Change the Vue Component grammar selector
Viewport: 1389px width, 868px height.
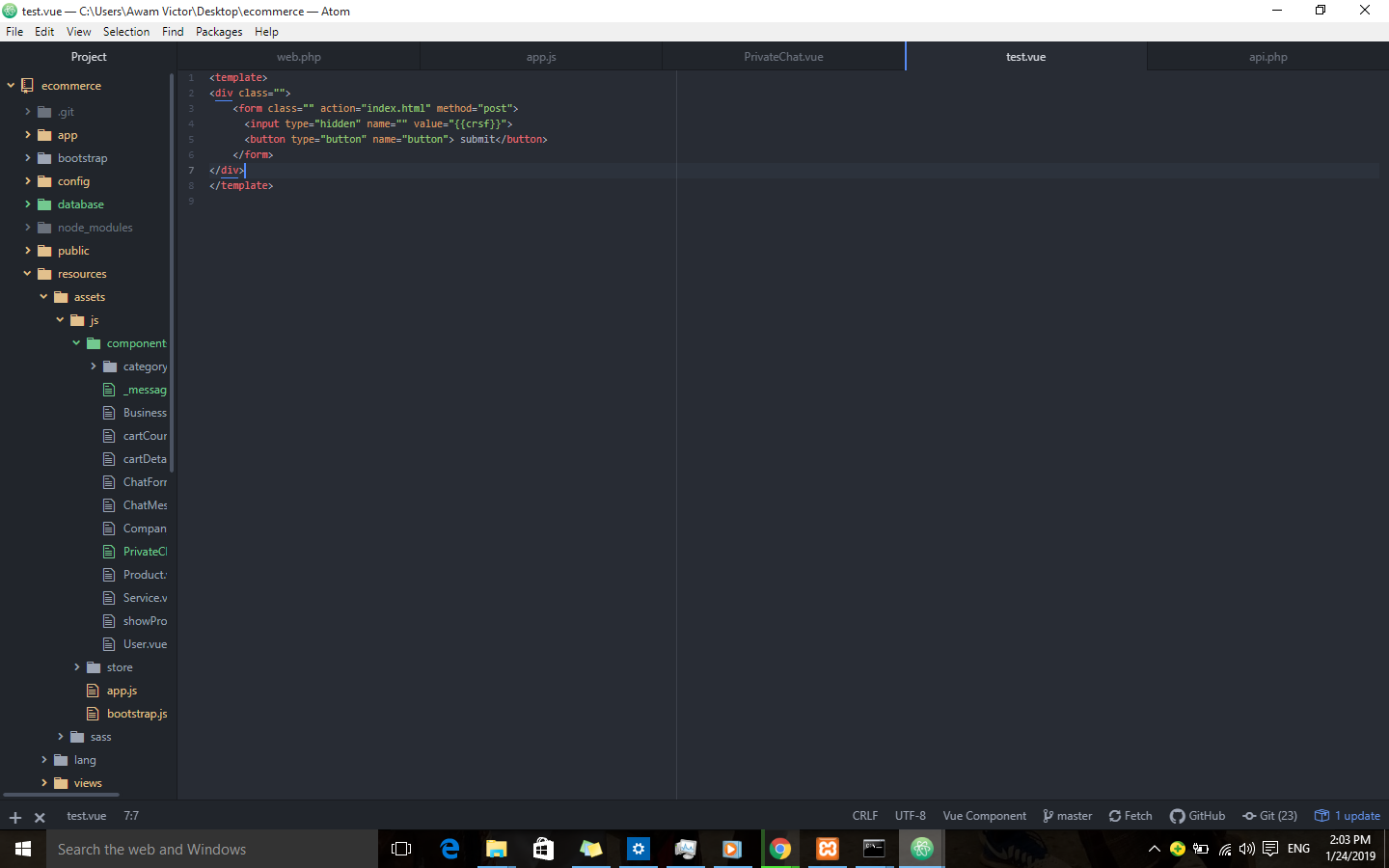click(x=984, y=816)
